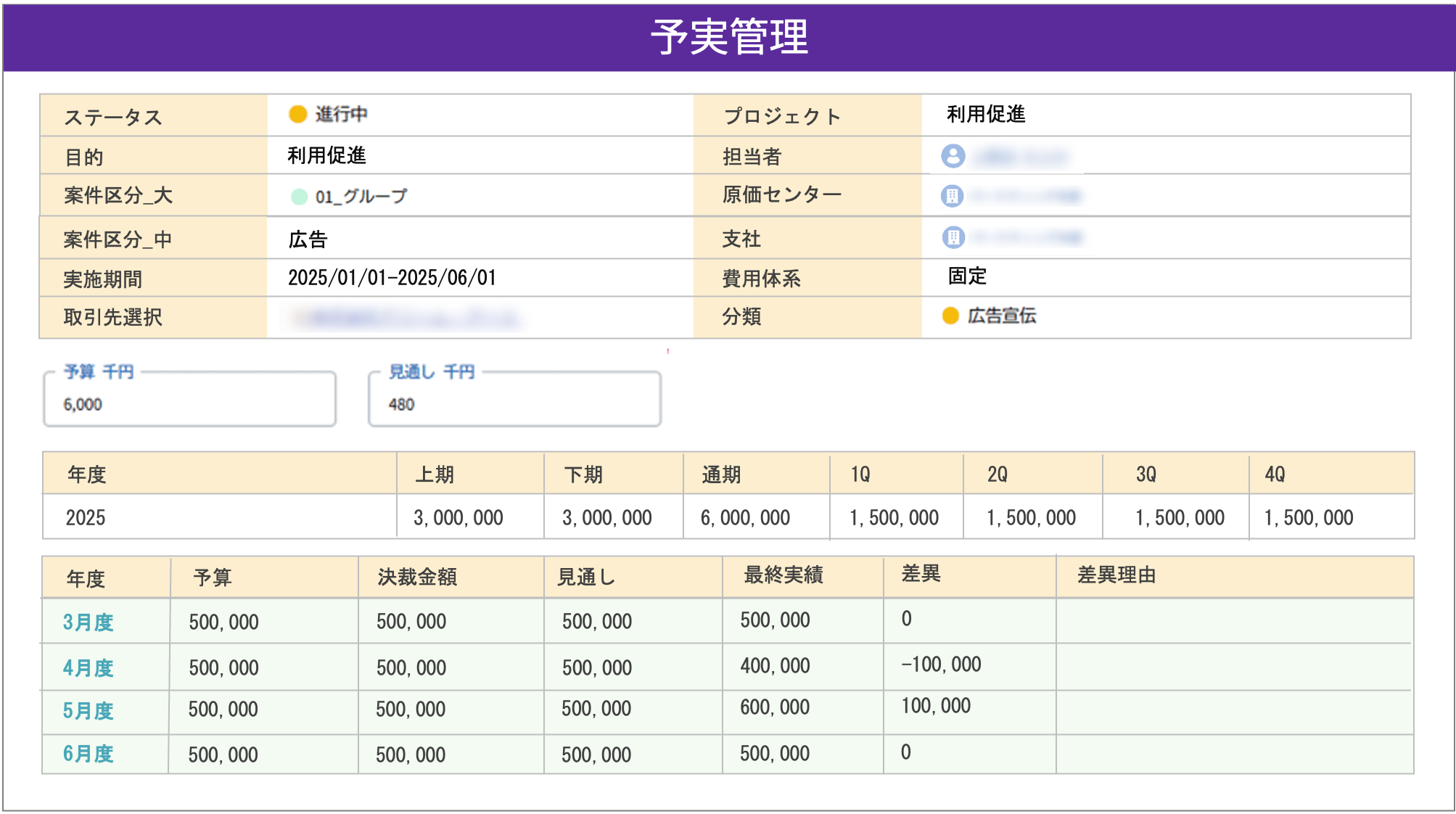1456x814 pixels.
Task: Open the 4月度 monthly record
Action: click(87, 666)
